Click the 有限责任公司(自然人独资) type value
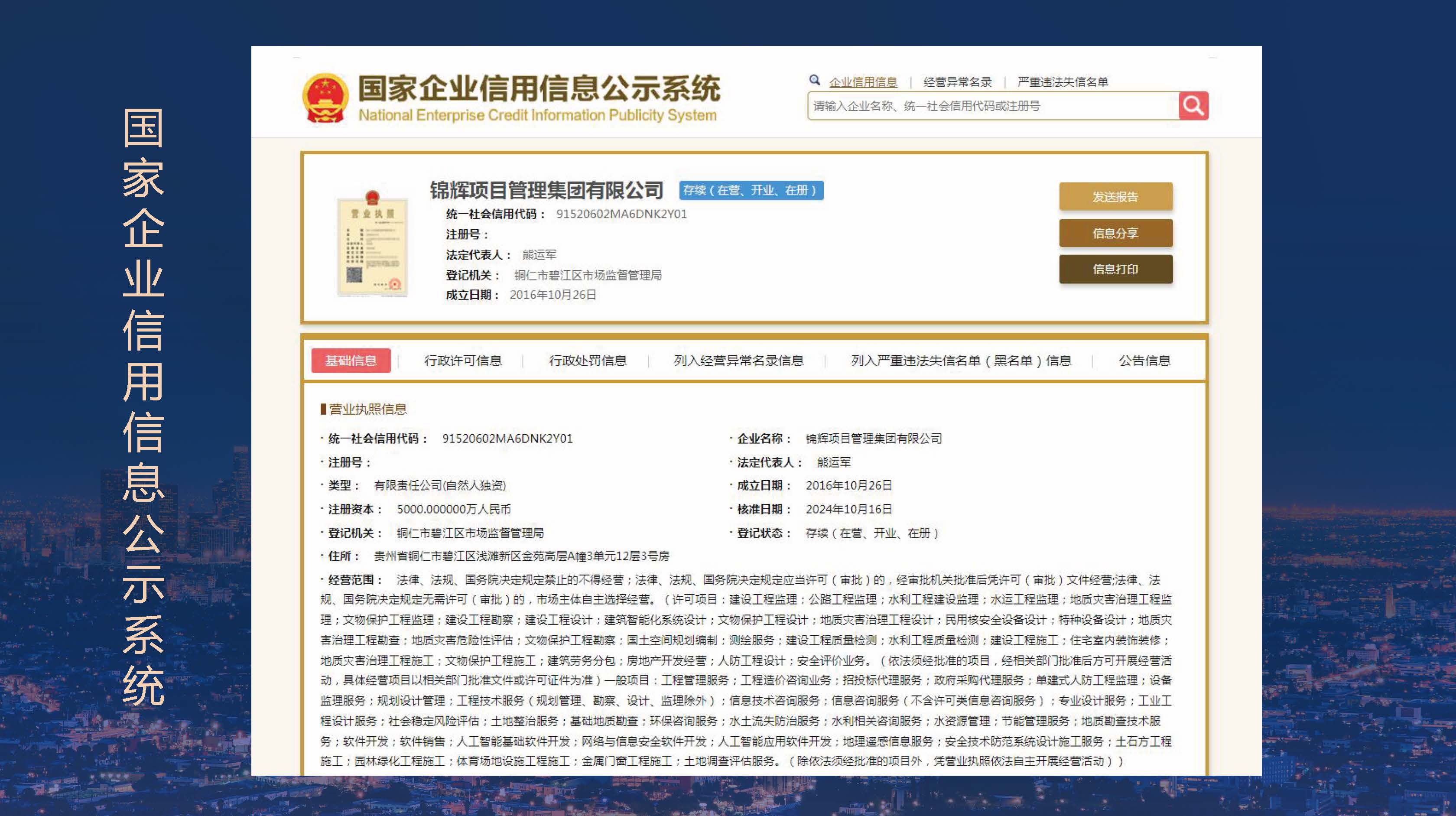This screenshot has height=816, width=1456. (440, 485)
